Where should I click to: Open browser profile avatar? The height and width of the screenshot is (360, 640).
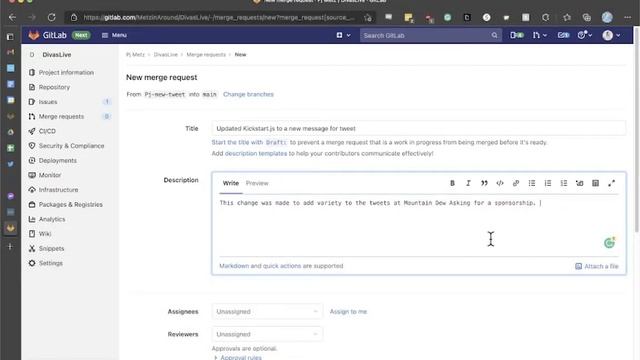[607, 17]
